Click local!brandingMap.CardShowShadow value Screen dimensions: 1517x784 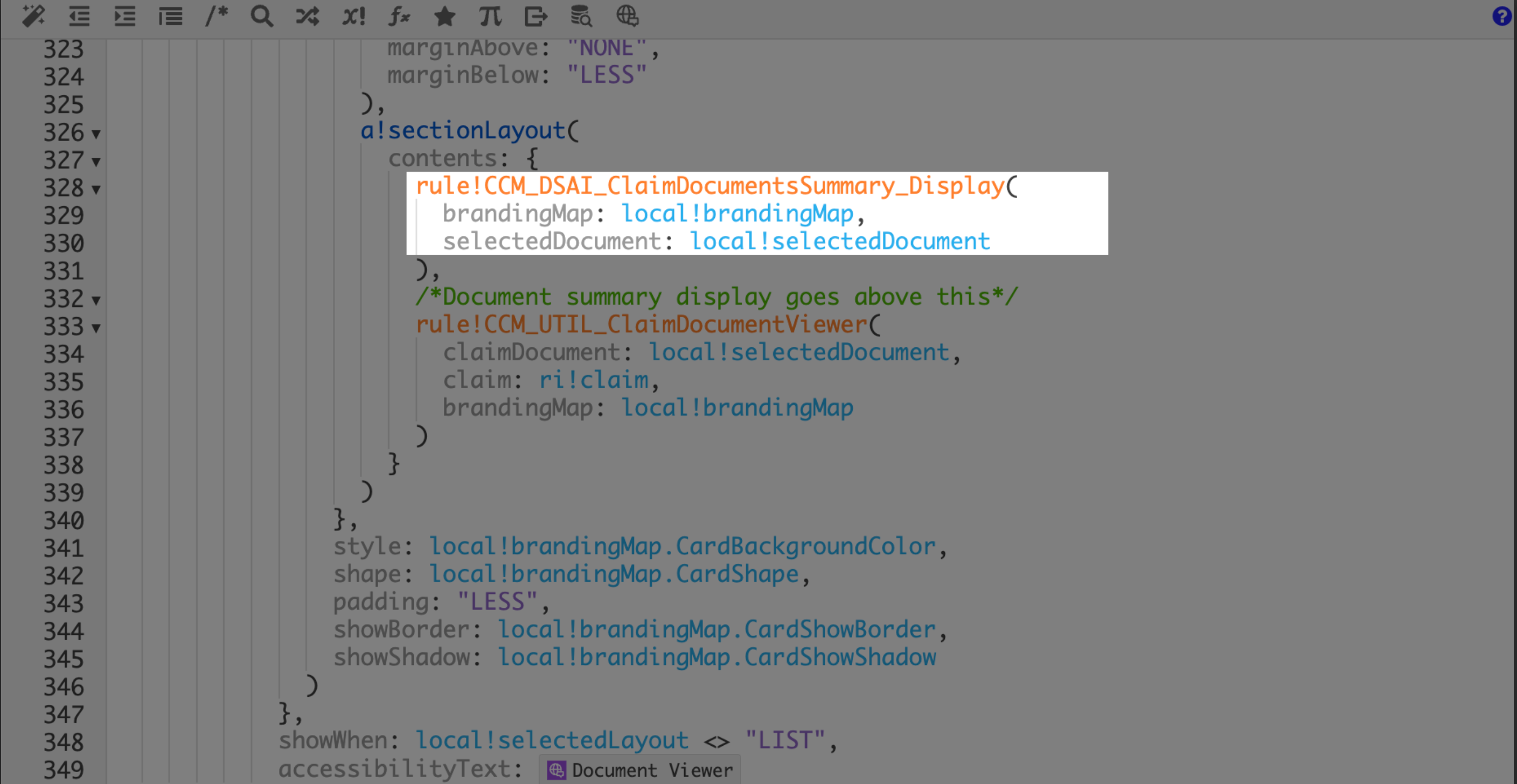(x=716, y=657)
